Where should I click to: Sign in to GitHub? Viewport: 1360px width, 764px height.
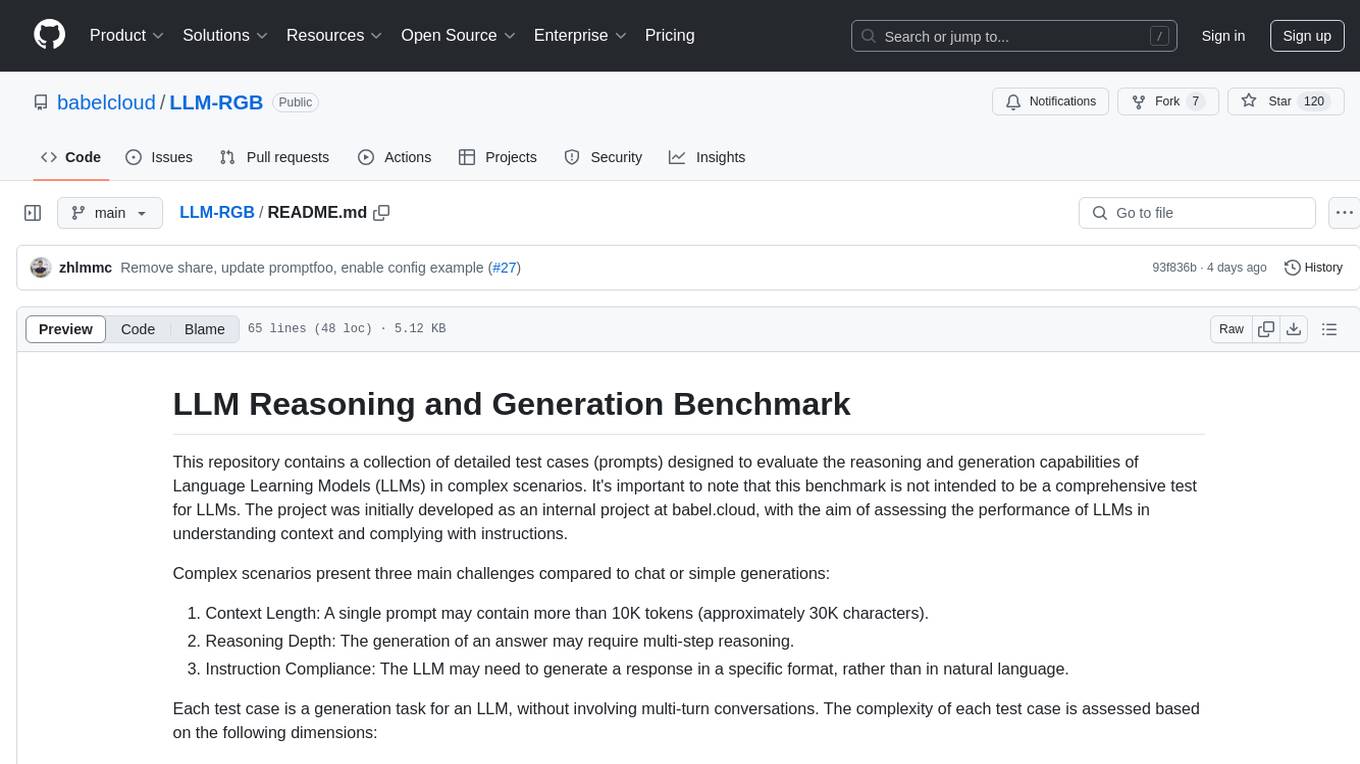point(1223,36)
